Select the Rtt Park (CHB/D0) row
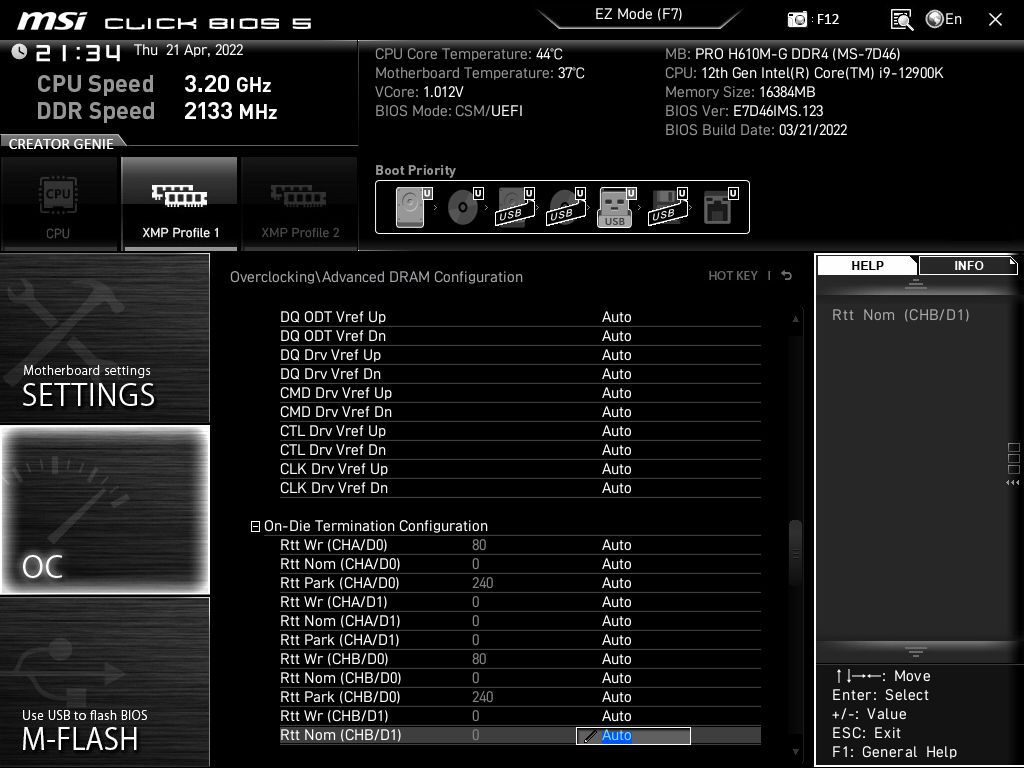This screenshot has height=768, width=1024. click(x=520, y=697)
